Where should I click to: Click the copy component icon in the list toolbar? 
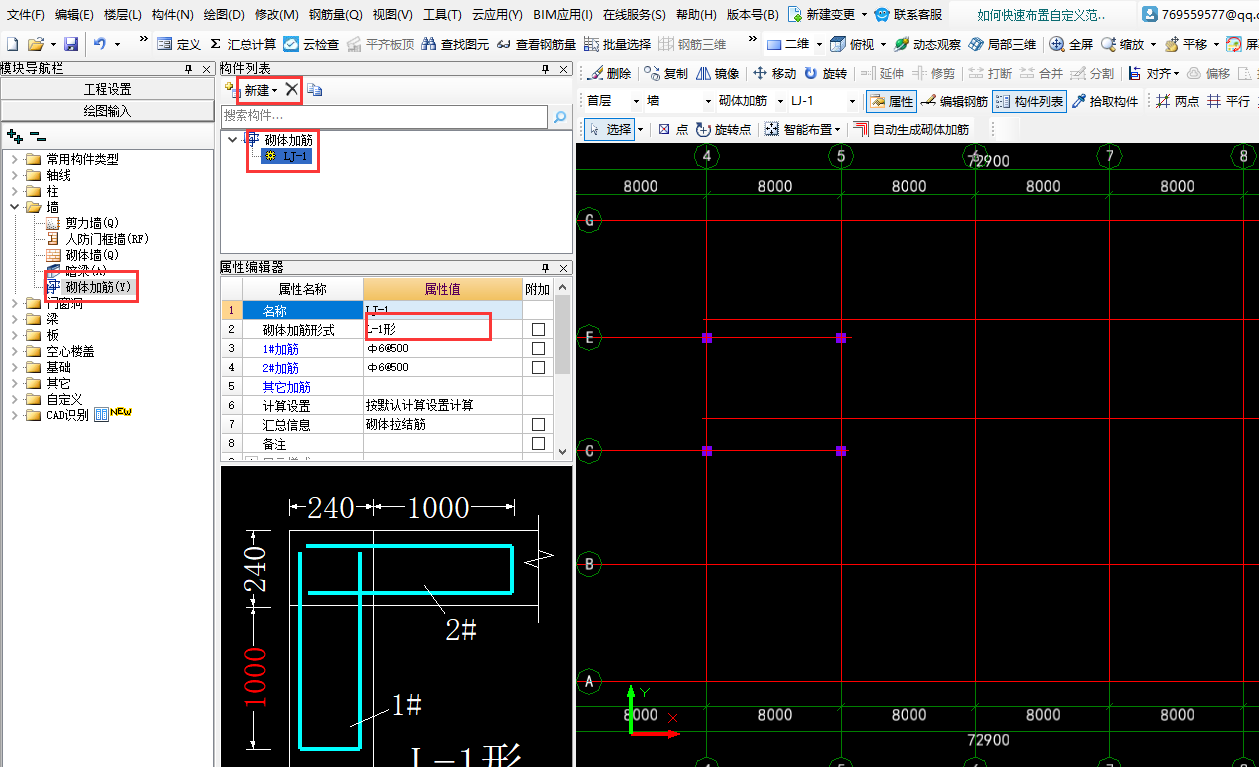pos(314,89)
